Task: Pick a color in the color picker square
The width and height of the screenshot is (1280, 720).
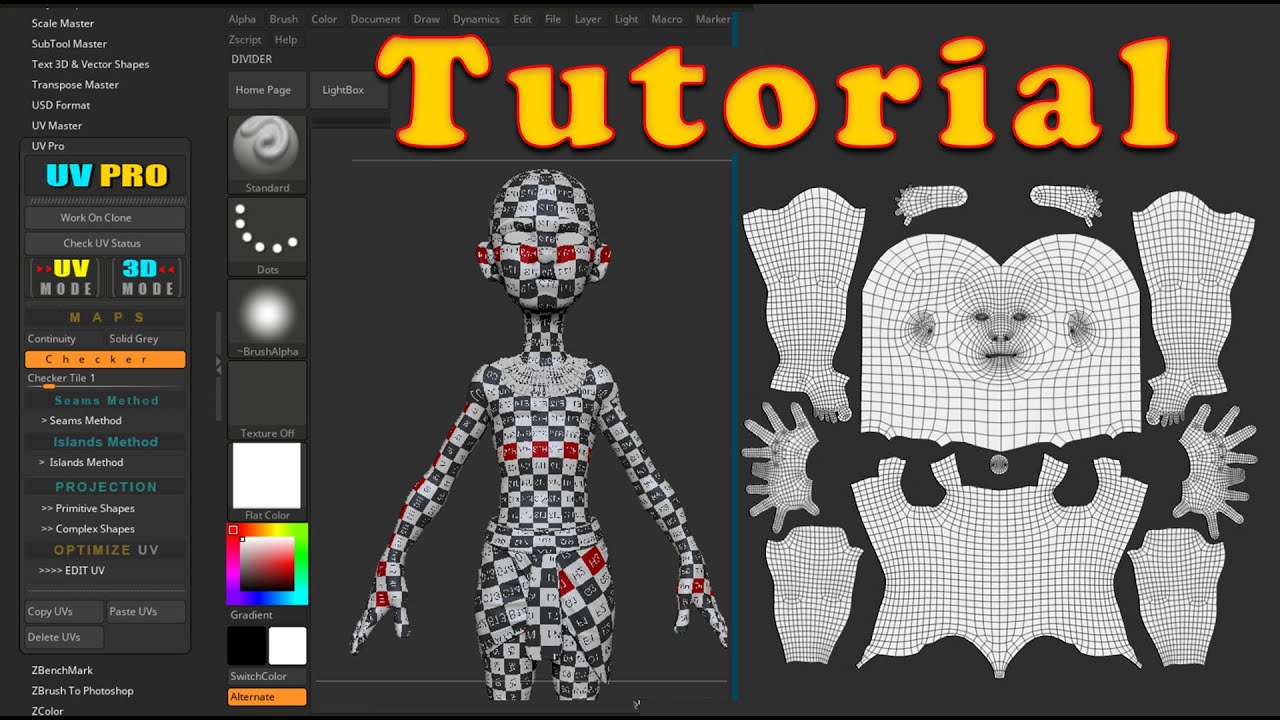Action: click(x=267, y=564)
